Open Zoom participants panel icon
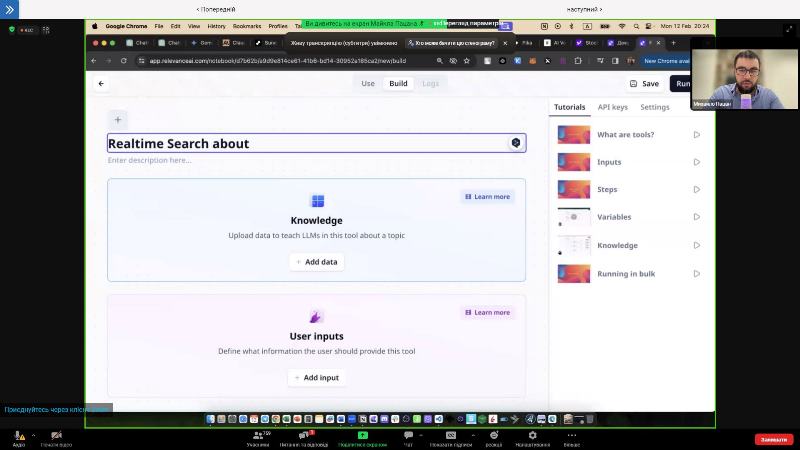 pos(258,436)
